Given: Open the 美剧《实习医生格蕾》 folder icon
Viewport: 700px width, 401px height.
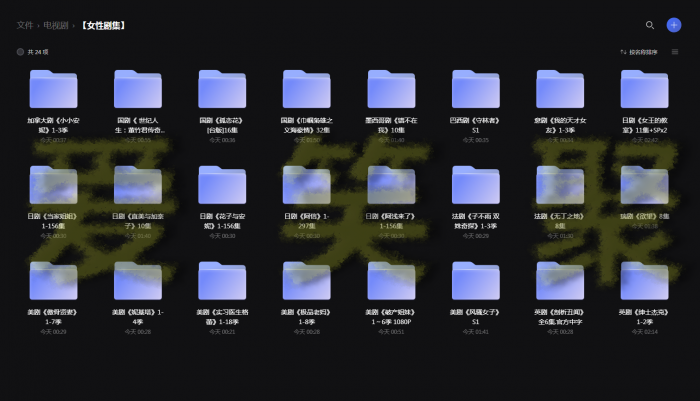Looking at the screenshot, I should click(222, 281).
